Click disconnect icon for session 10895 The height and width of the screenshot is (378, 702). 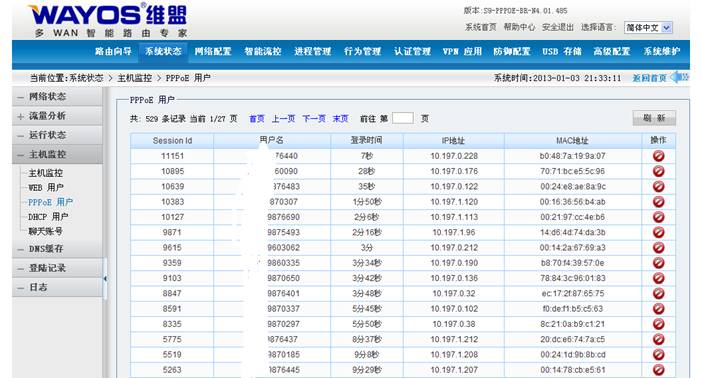pyautogui.click(x=658, y=171)
